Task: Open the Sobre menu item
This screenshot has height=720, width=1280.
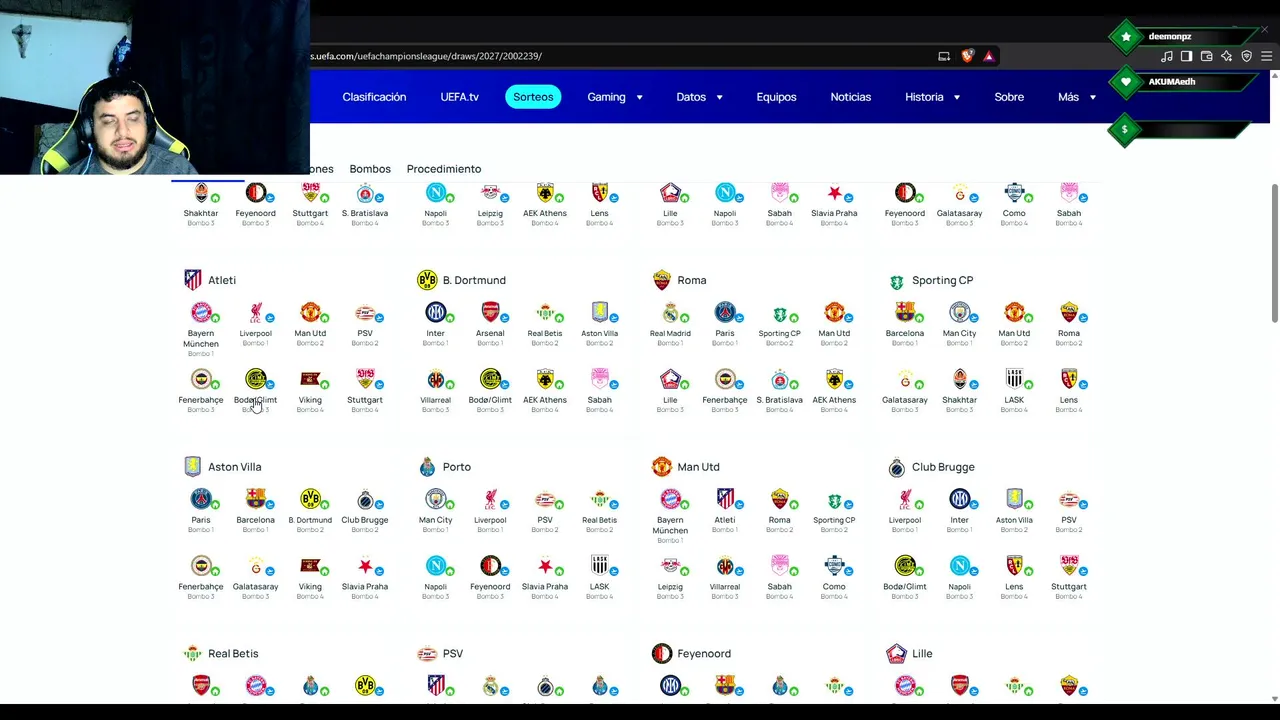Action: [1009, 97]
